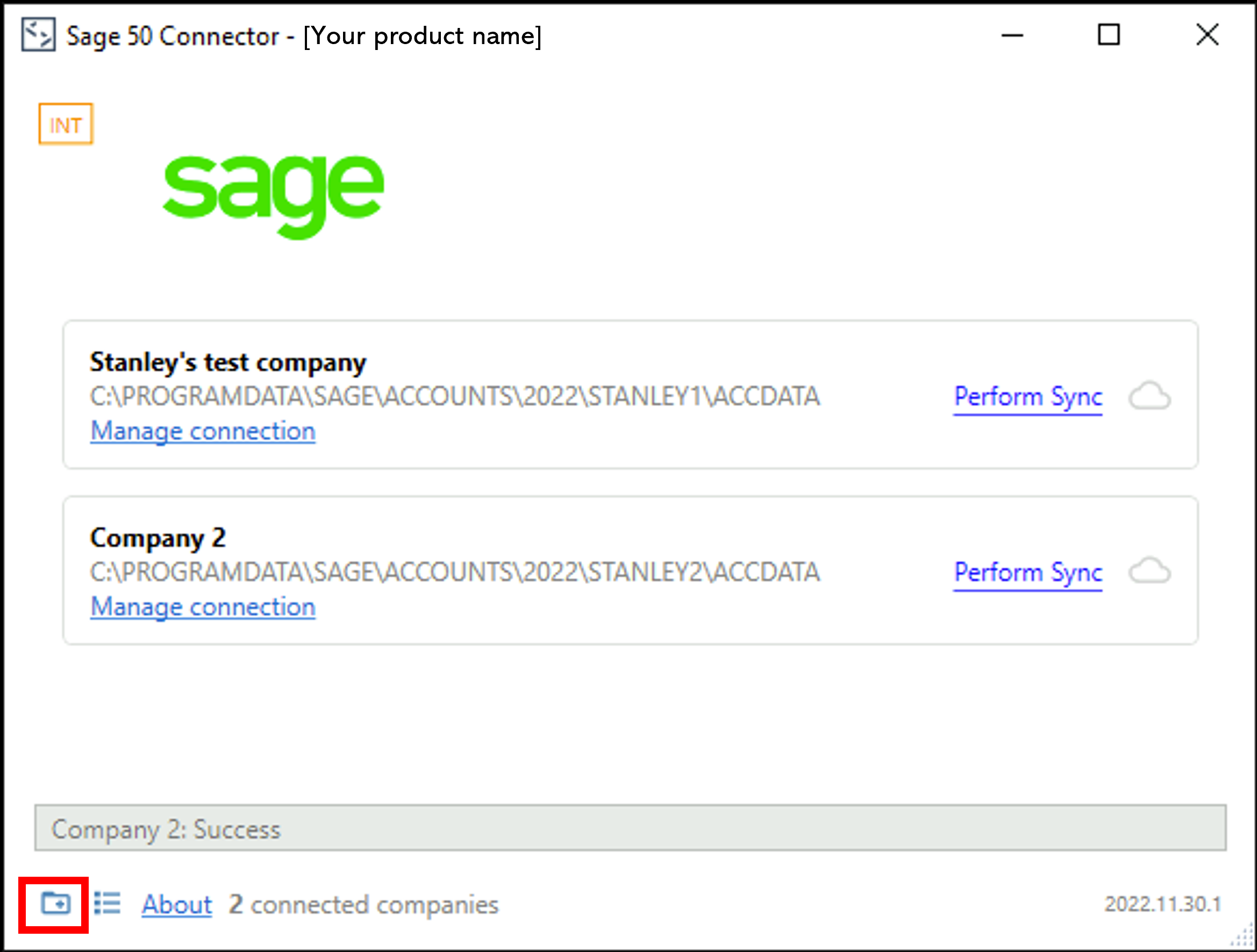This screenshot has height=952, width=1257.
Task: Click cloud icon for Company 2
Action: 1149,571
